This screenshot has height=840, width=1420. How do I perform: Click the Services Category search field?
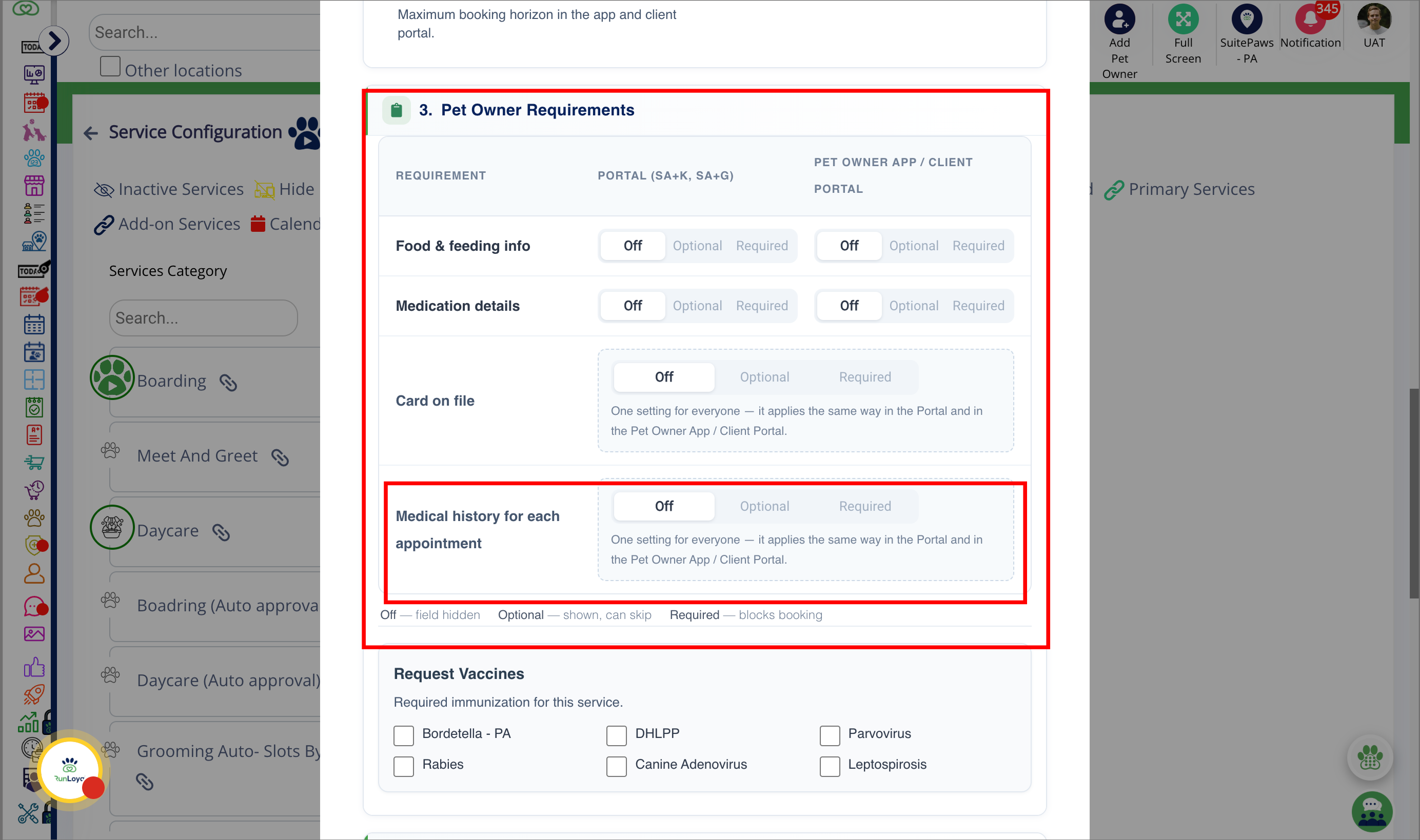(203, 318)
